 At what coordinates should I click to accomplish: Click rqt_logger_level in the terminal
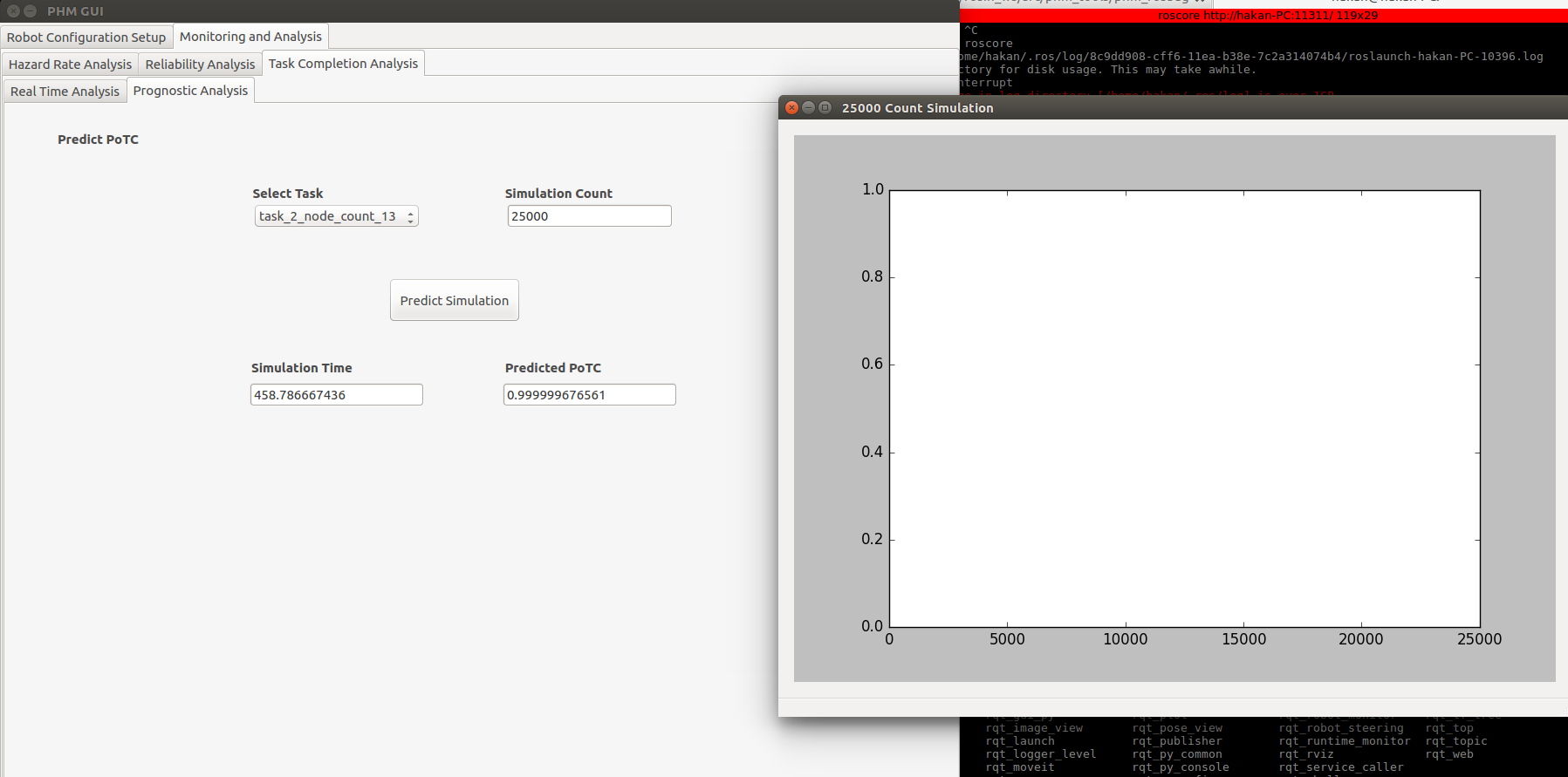[x=1041, y=754]
